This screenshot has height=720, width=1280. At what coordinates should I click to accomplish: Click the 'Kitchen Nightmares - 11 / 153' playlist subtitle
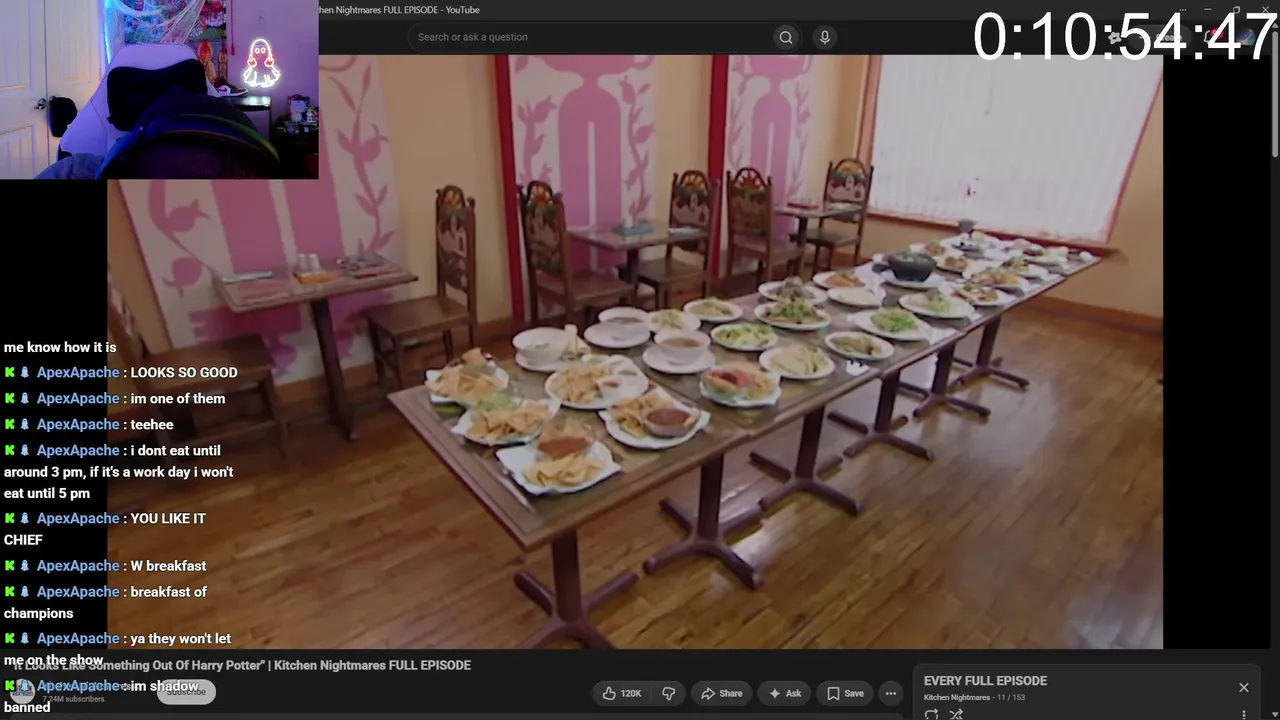point(974,697)
